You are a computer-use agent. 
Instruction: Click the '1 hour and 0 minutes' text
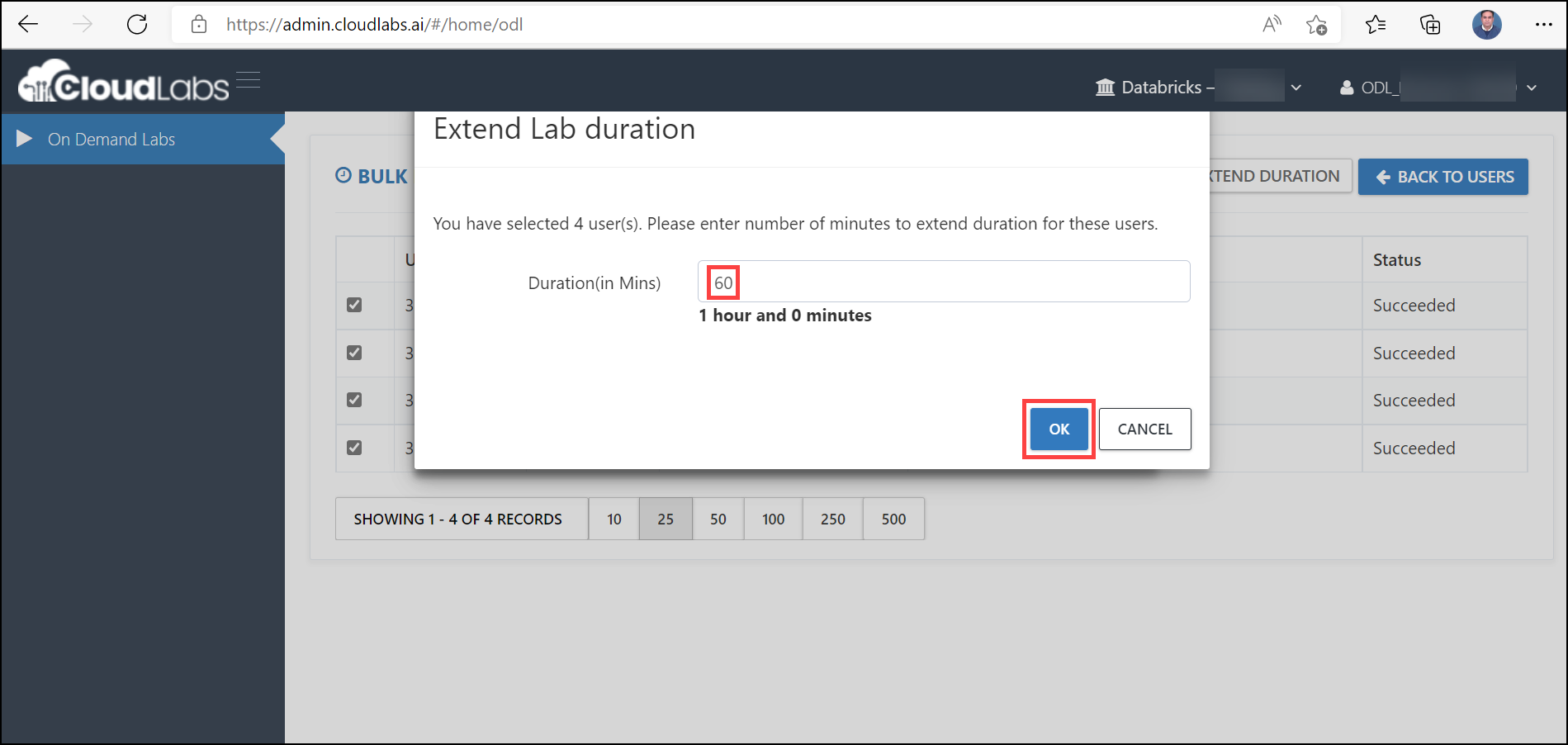(x=785, y=316)
